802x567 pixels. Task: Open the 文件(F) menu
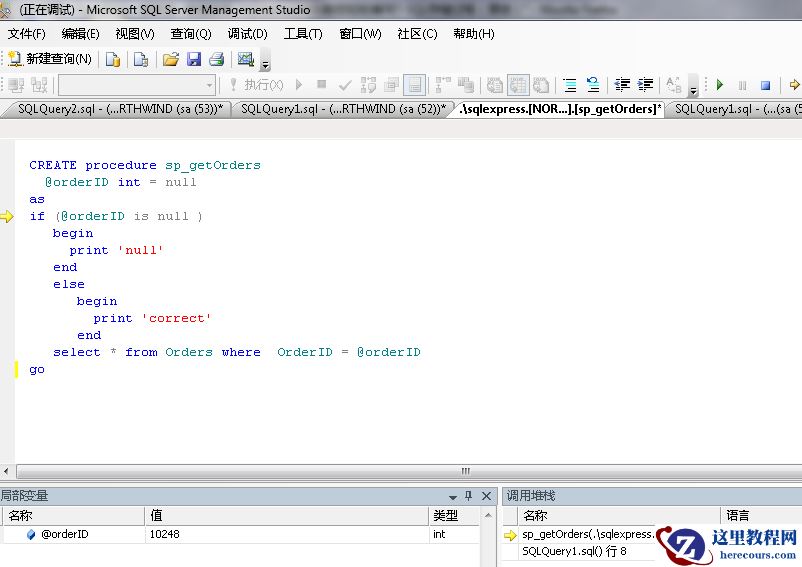point(27,34)
